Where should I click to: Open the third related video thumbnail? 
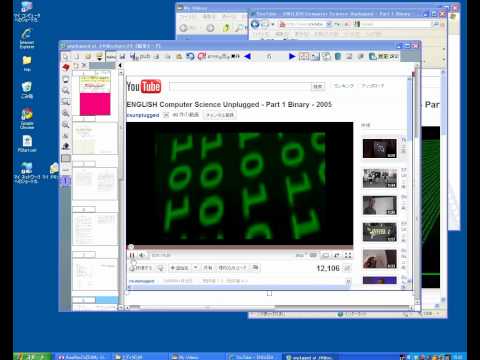pyautogui.click(x=380, y=205)
